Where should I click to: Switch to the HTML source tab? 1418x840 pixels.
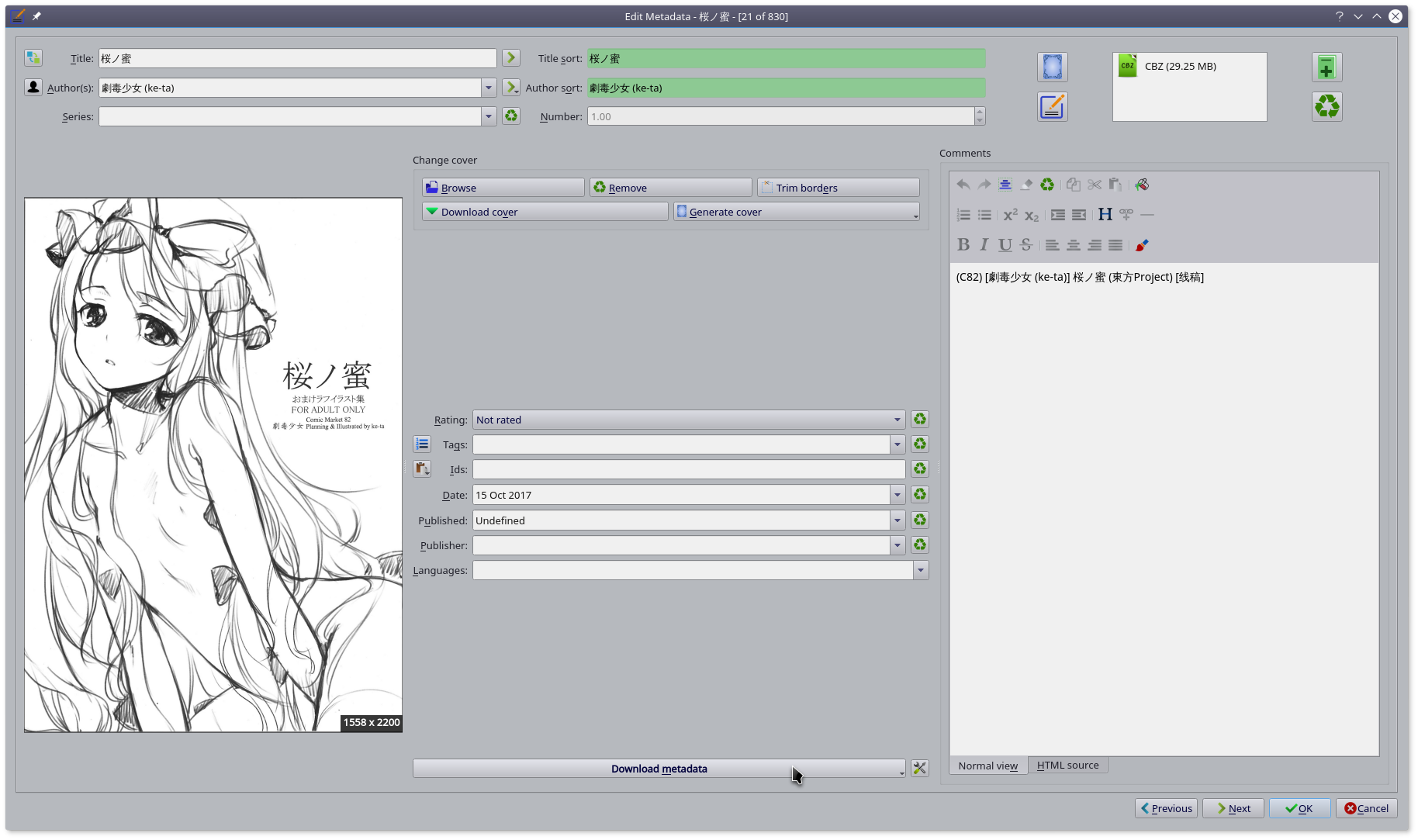click(1067, 766)
